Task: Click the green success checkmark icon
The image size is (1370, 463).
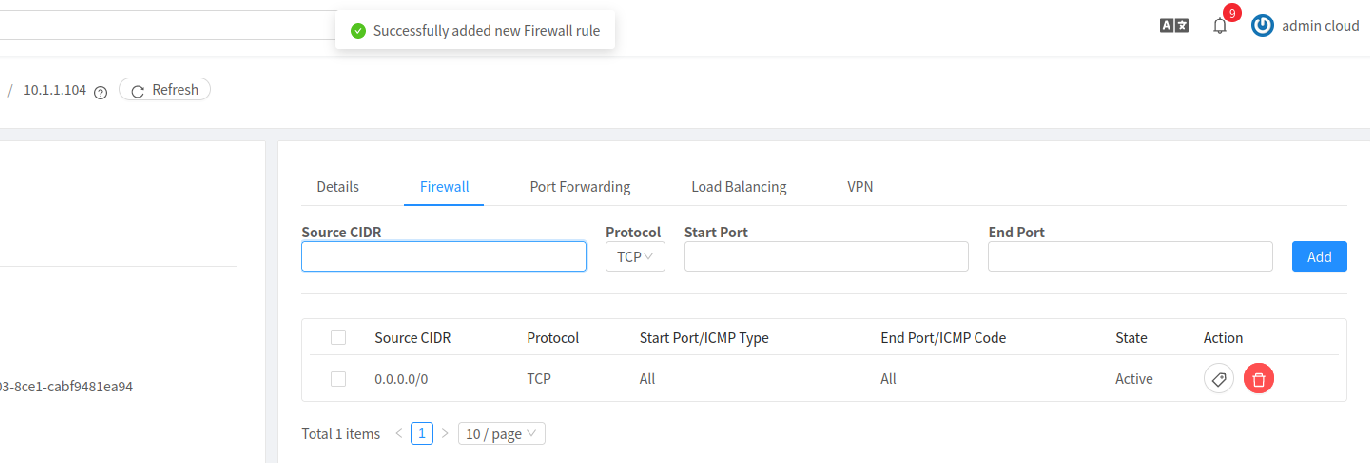Action: pyautogui.click(x=358, y=31)
